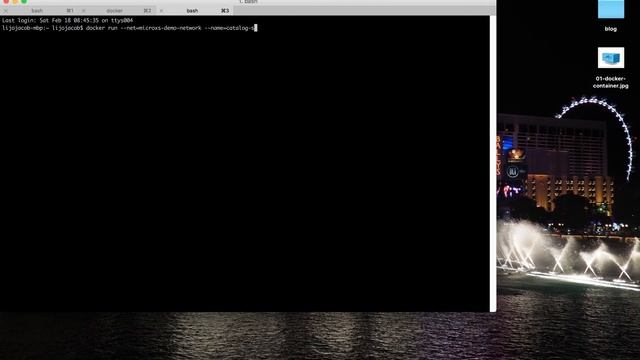Click the green zoom window button
Viewport: 640px width, 360px height.
click(24, 2)
